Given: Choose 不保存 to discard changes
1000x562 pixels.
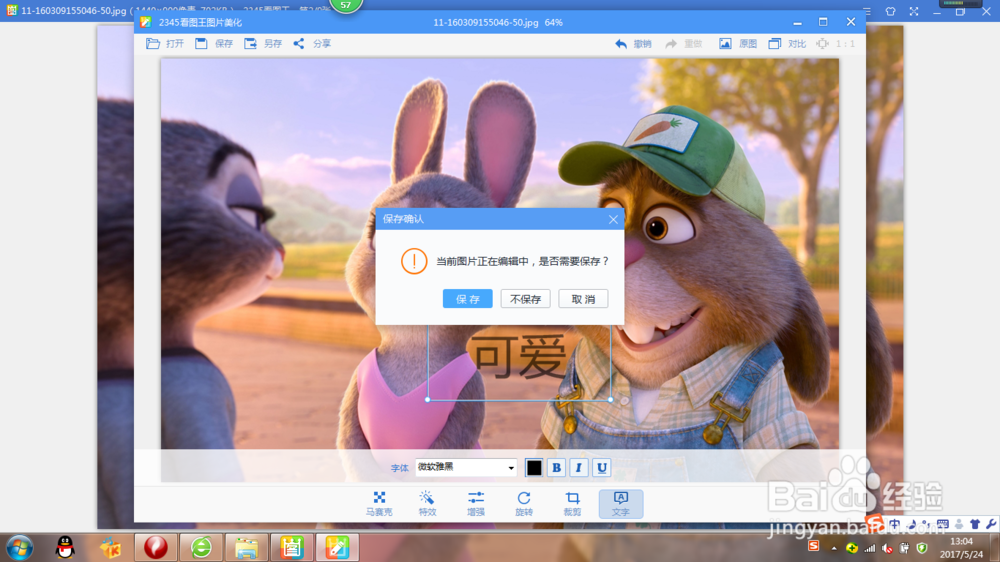Looking at the screenshot, I should coord(526,299).
